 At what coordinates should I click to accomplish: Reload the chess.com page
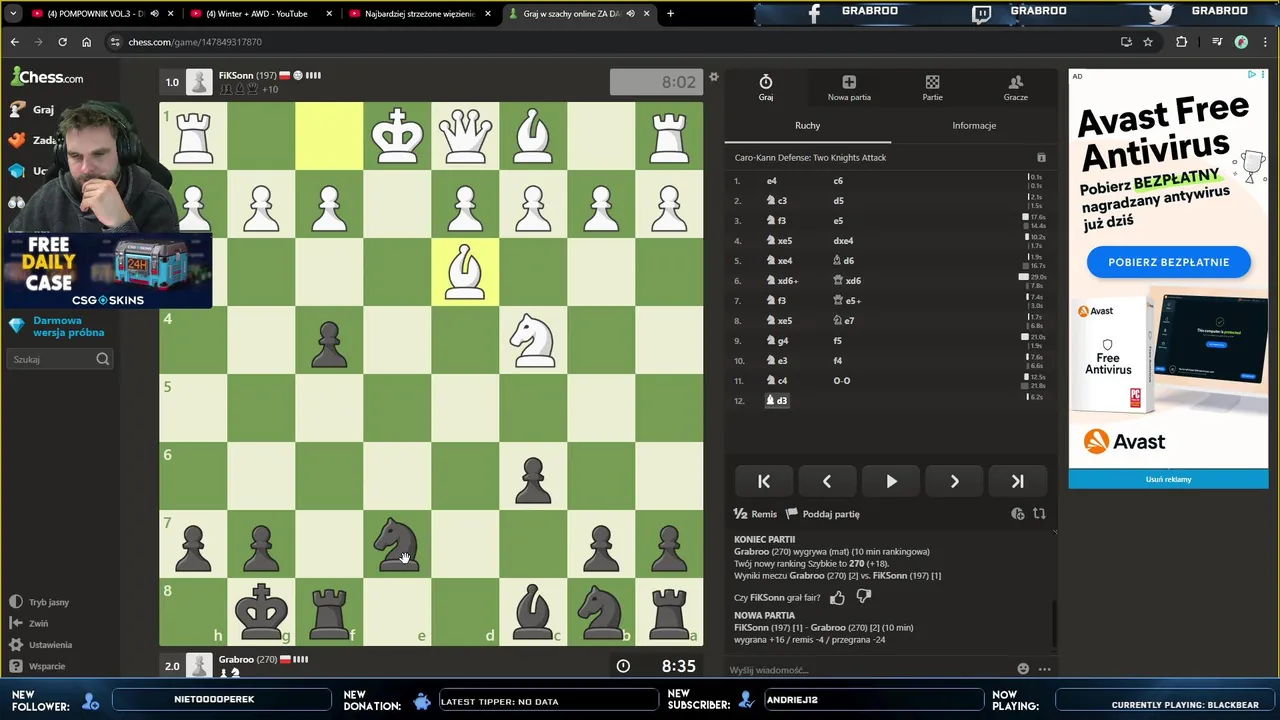click(62, 42)
